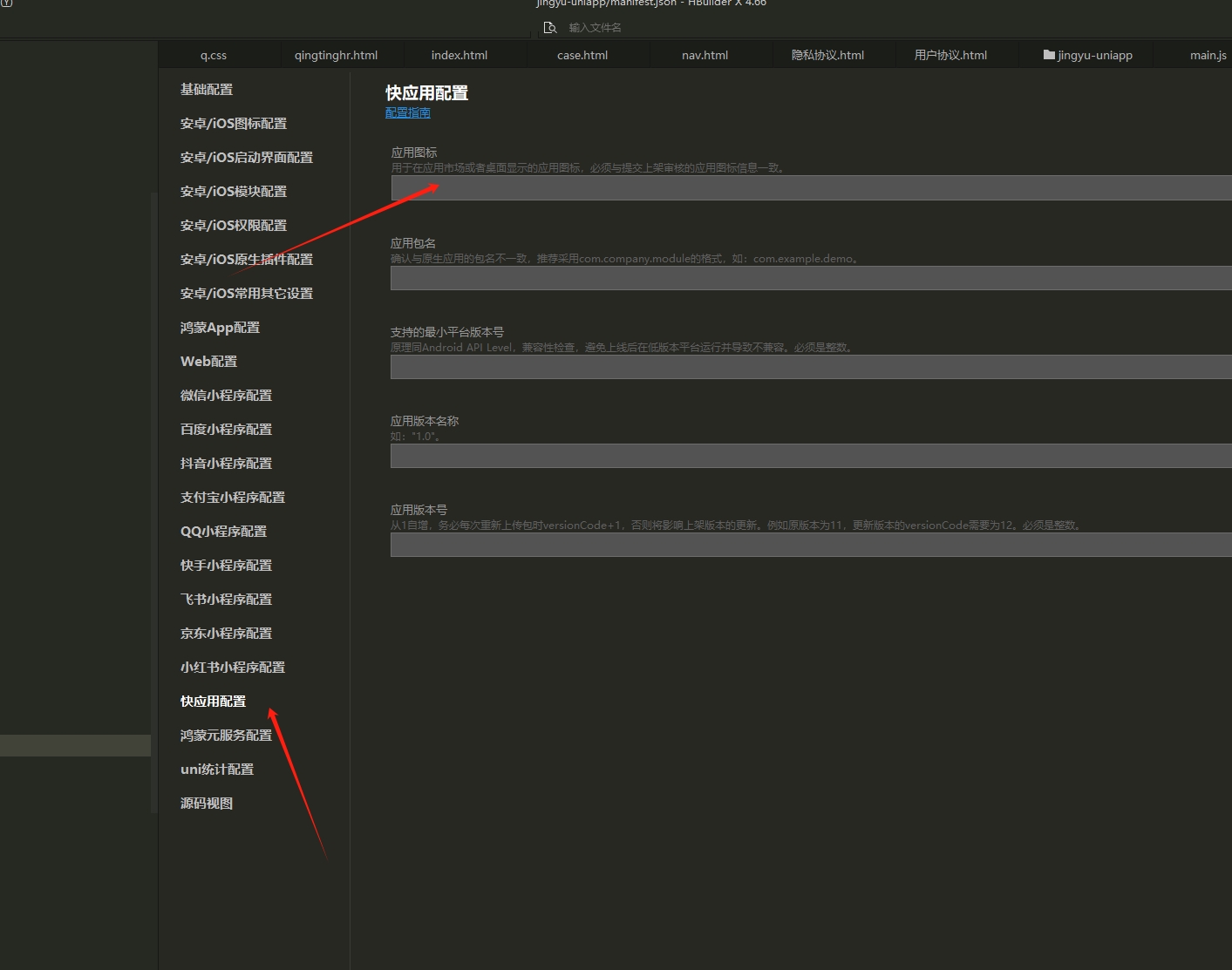Click the 应用包名 field label
Viewport: 1232px width, 970px height.
pos(413,243)
